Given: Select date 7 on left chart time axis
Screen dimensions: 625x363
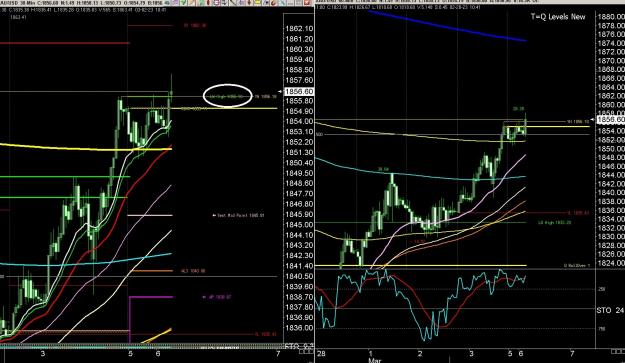Looking at the screenshot, I should pos(278,354).
